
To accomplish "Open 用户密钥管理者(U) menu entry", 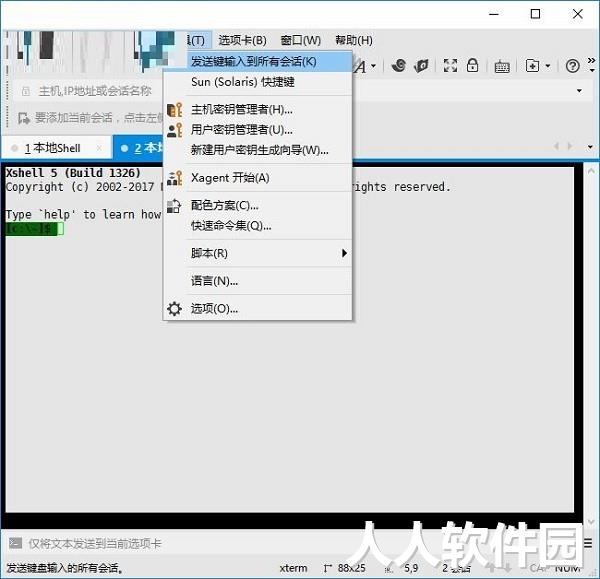I will (258, 130).
